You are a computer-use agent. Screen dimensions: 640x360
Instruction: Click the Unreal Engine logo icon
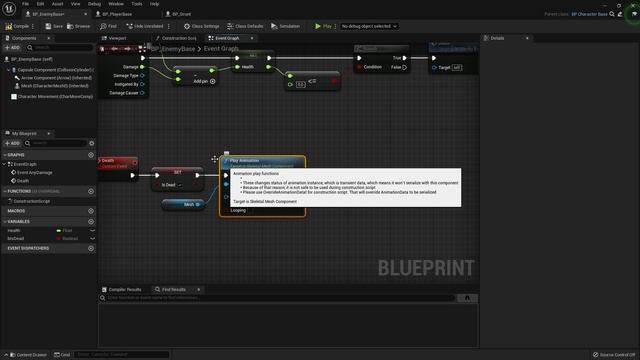(9, 8)
